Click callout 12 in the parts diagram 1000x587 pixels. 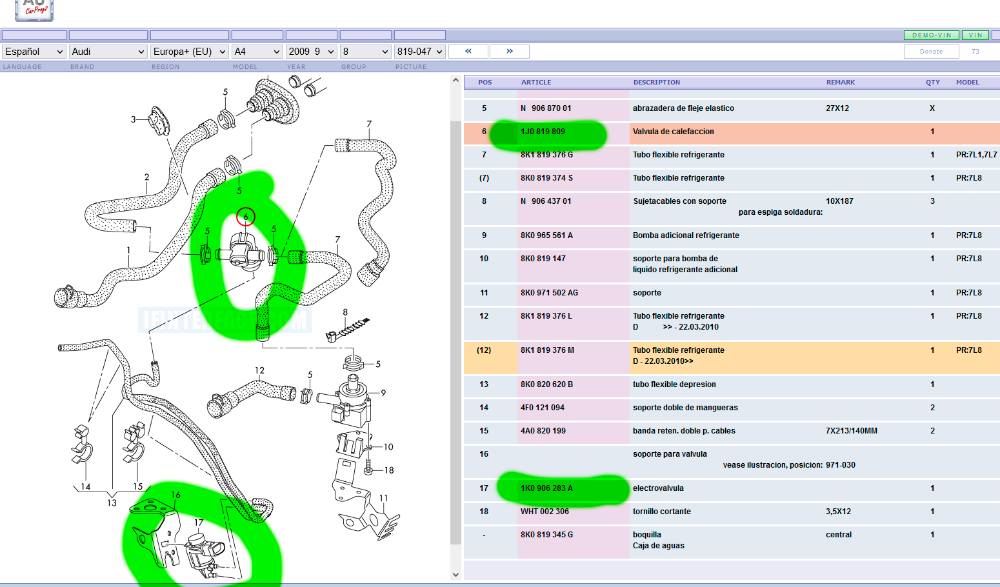tap(260, 371)
